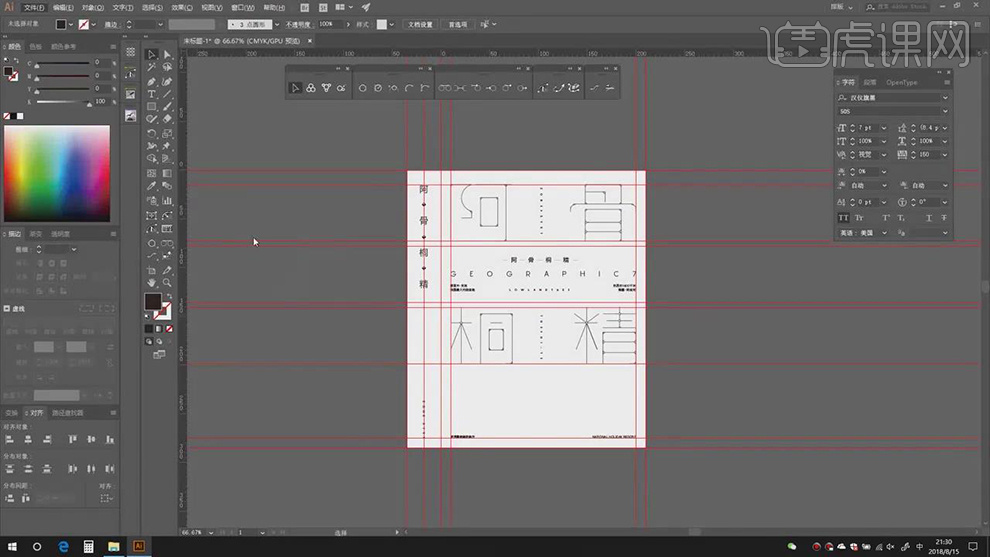The height and width of the screenshot is (557, 990).
Task: Click the Magic Wand tool
Action: (x=151, y=68)
